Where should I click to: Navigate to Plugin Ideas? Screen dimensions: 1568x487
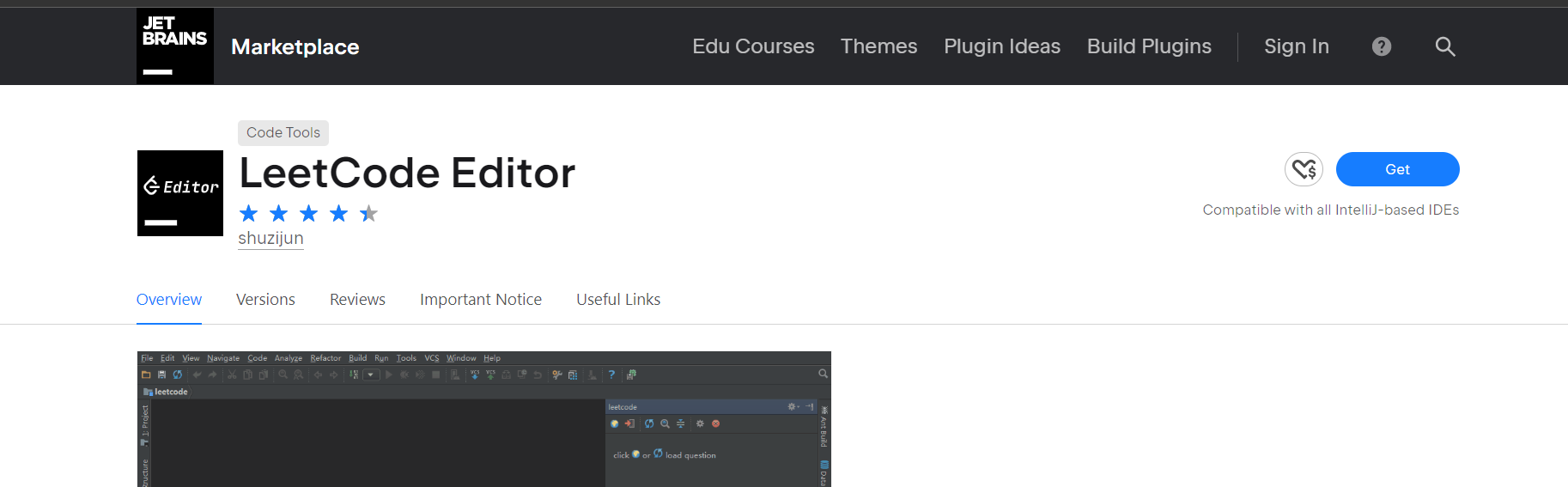(1002, 46)
